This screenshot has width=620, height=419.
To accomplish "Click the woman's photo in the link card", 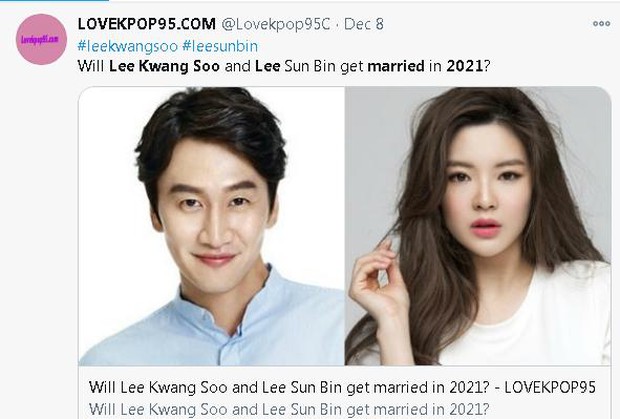I will coord(478,226).
